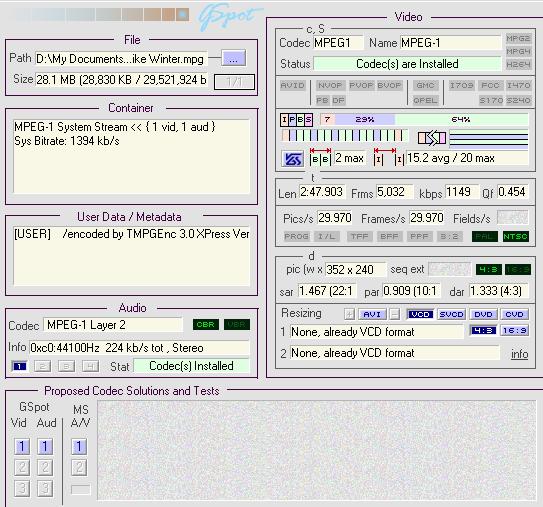Click the PAL standard indicator
543x507 pixels.
[485, 237]
